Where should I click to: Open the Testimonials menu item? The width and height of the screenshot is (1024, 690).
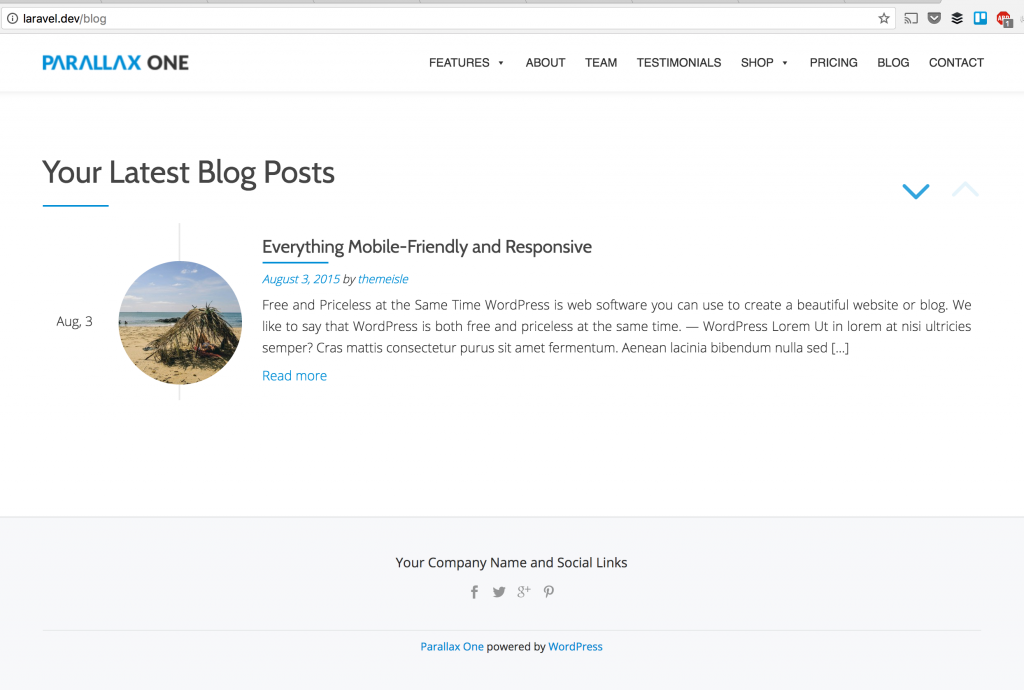679,63
